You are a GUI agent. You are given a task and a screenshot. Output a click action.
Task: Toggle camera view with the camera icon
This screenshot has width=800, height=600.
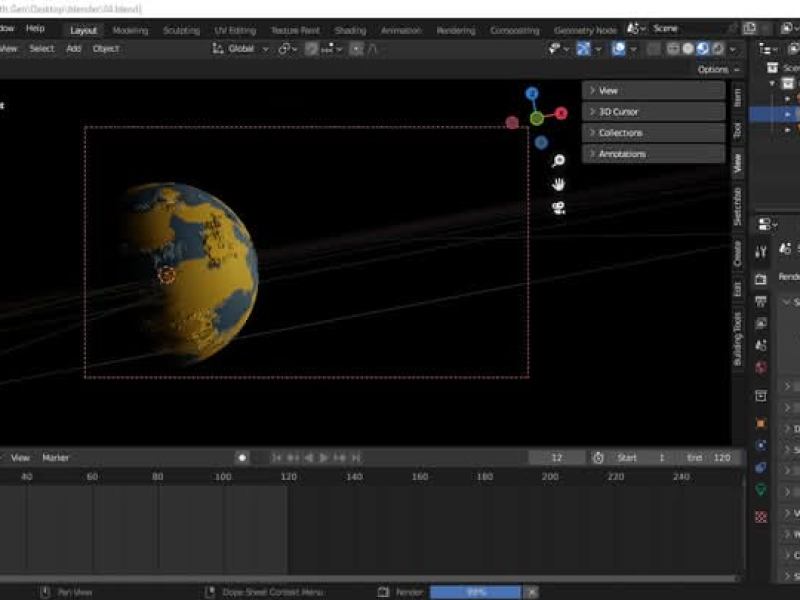(559, 208)
